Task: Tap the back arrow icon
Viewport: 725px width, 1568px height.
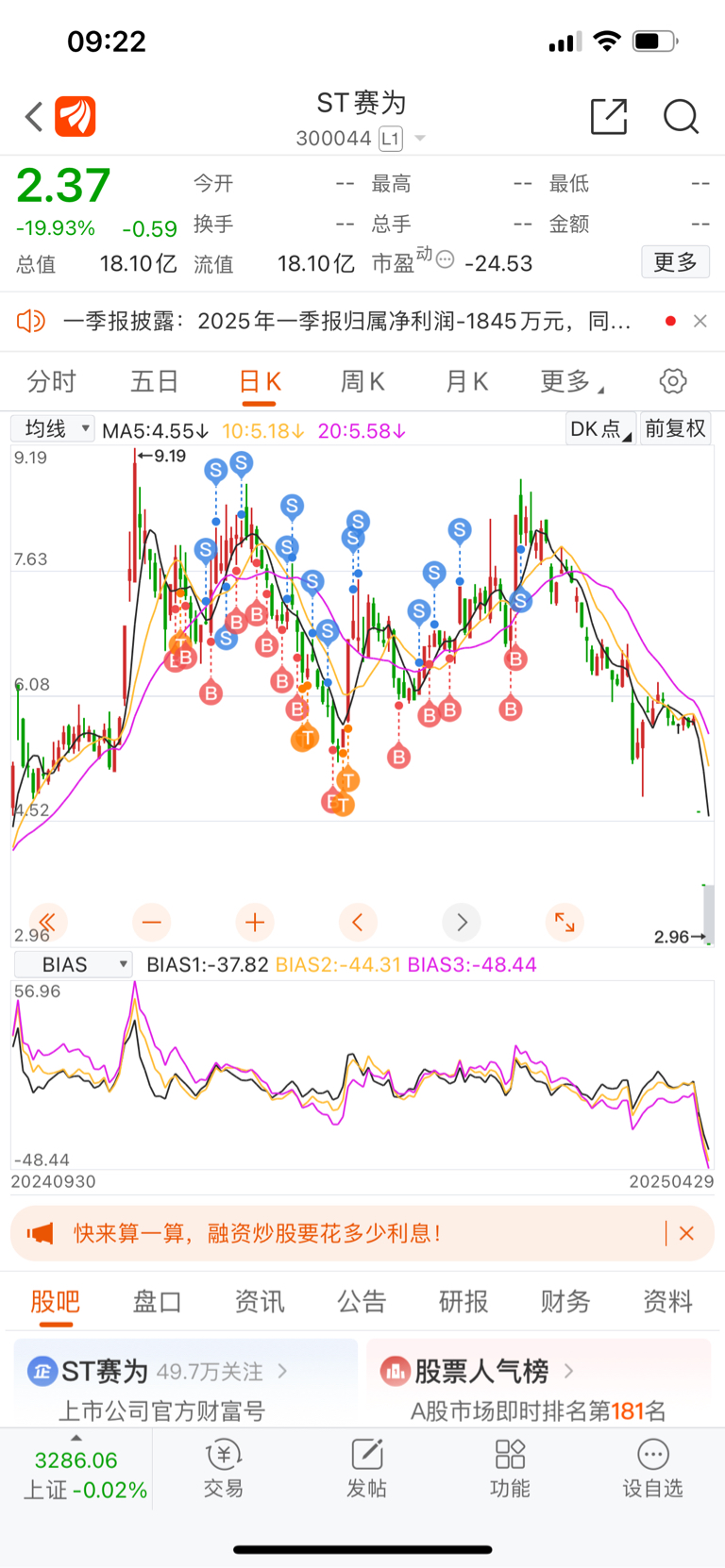Action: (x=34, y=117)
